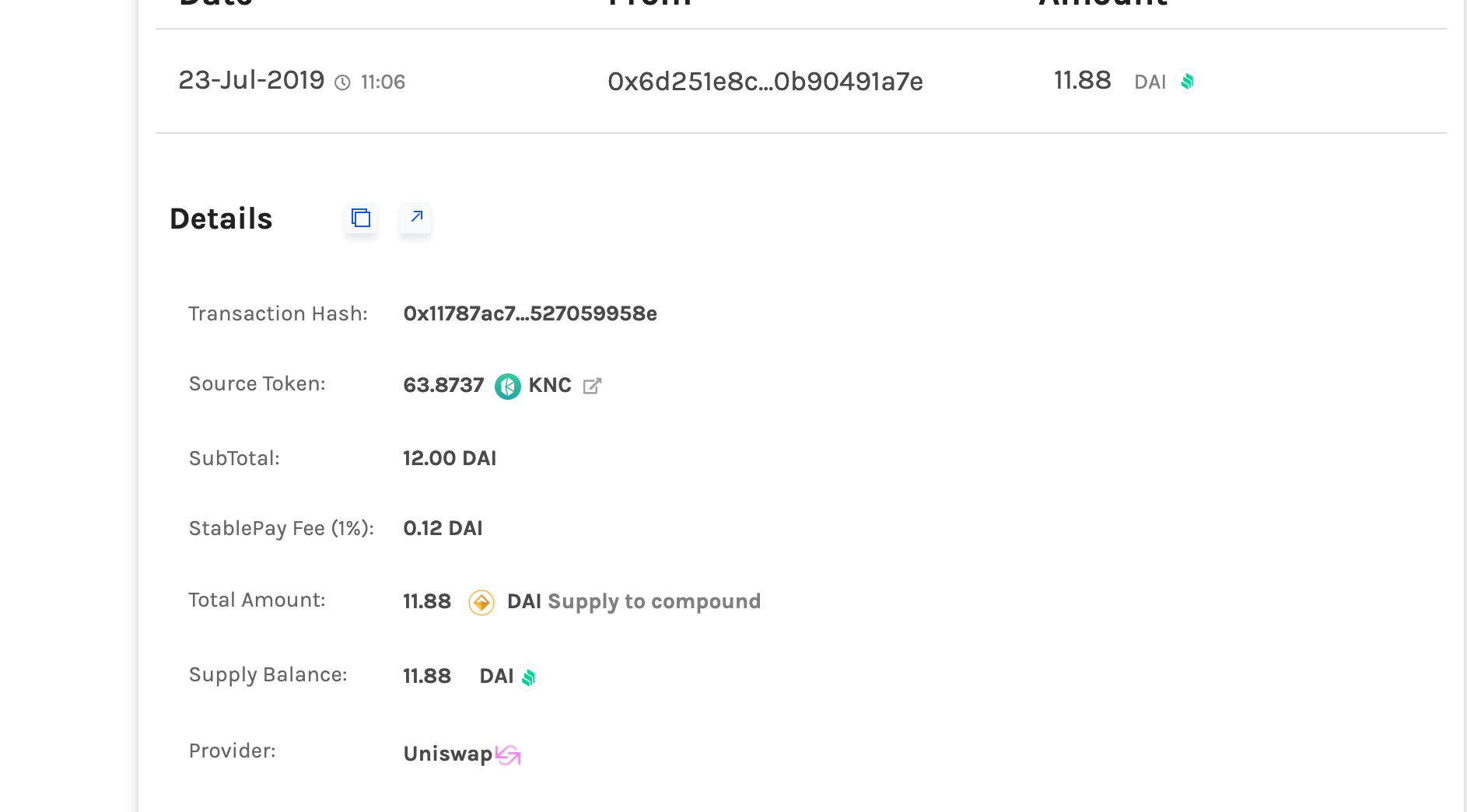Open transaction details in external view arrow
Viewport: 1467px width, 812px height.
click(416, 217)
